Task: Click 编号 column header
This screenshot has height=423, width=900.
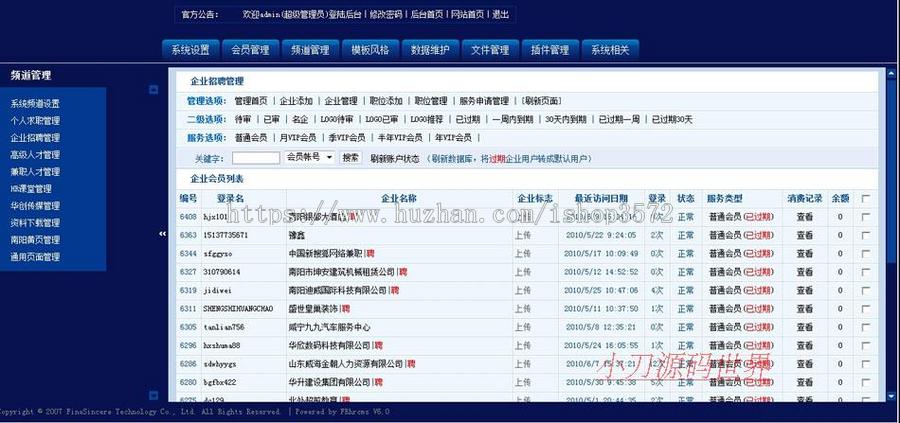Action: (188, 199)
